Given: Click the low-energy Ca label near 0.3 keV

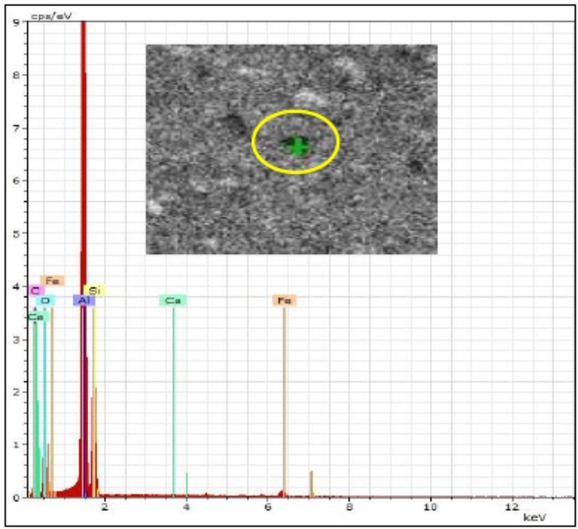Looking at the screenshot, I should coord(37,316).
